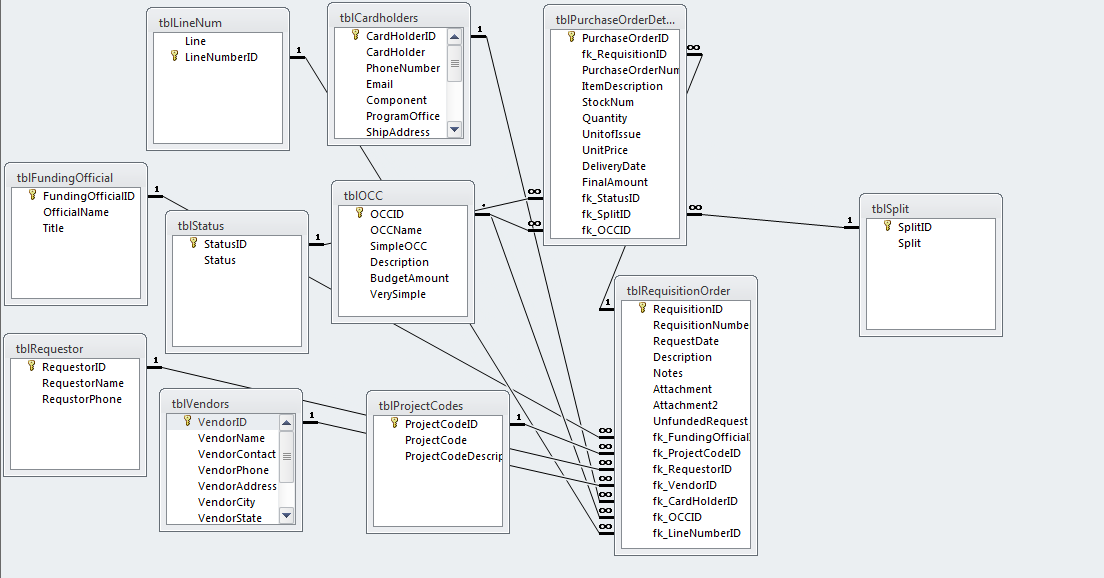Select the tblStatus table title
This screenshot has height=578, width=1104.
pos(201,226)
